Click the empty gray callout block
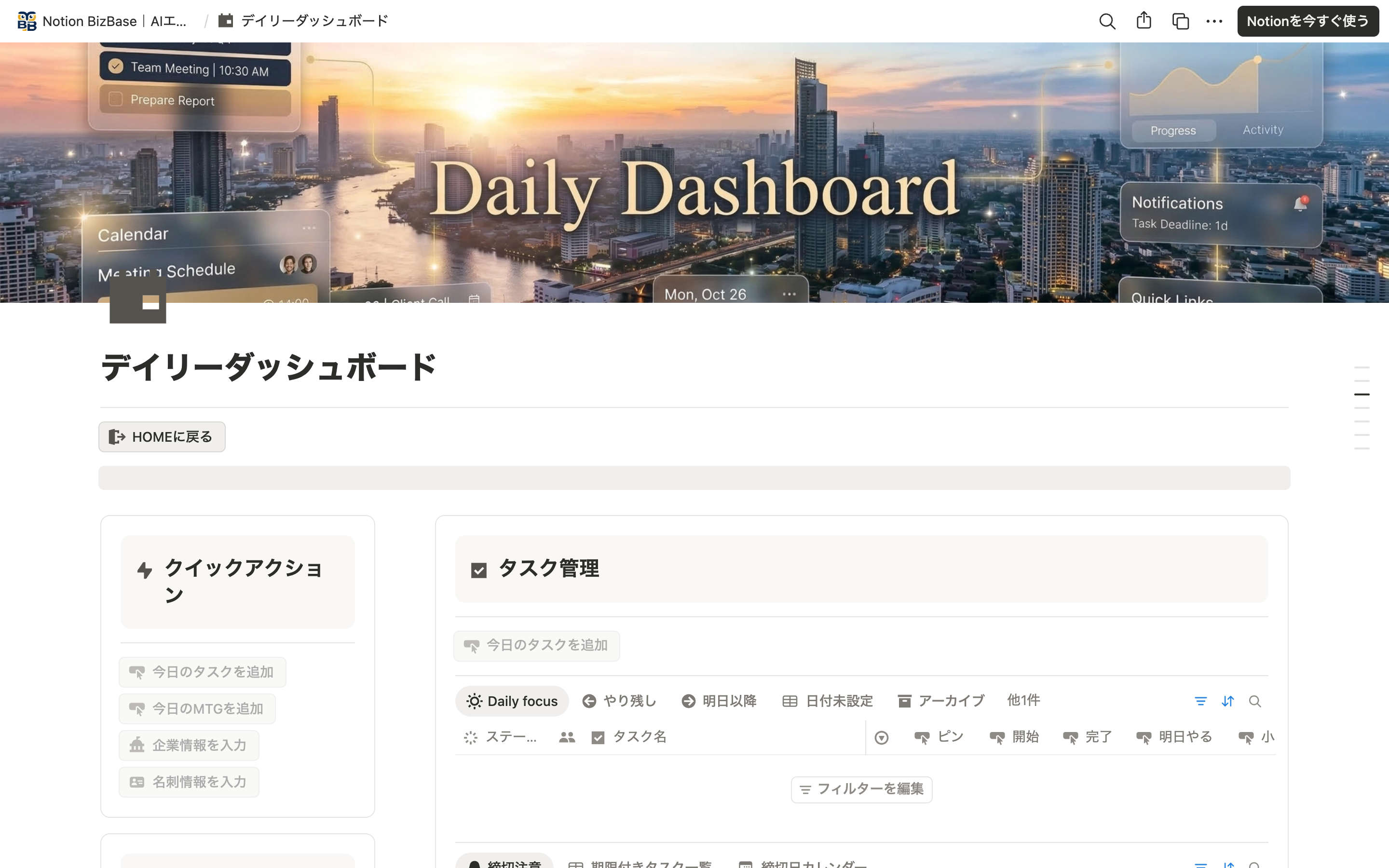This screenshot has height=868, width=1389. click(x=694, y=478)
